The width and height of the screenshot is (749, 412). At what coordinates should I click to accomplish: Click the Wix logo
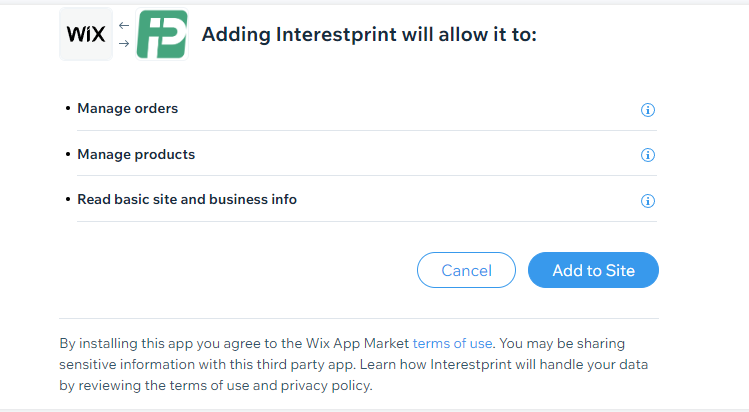86,35
